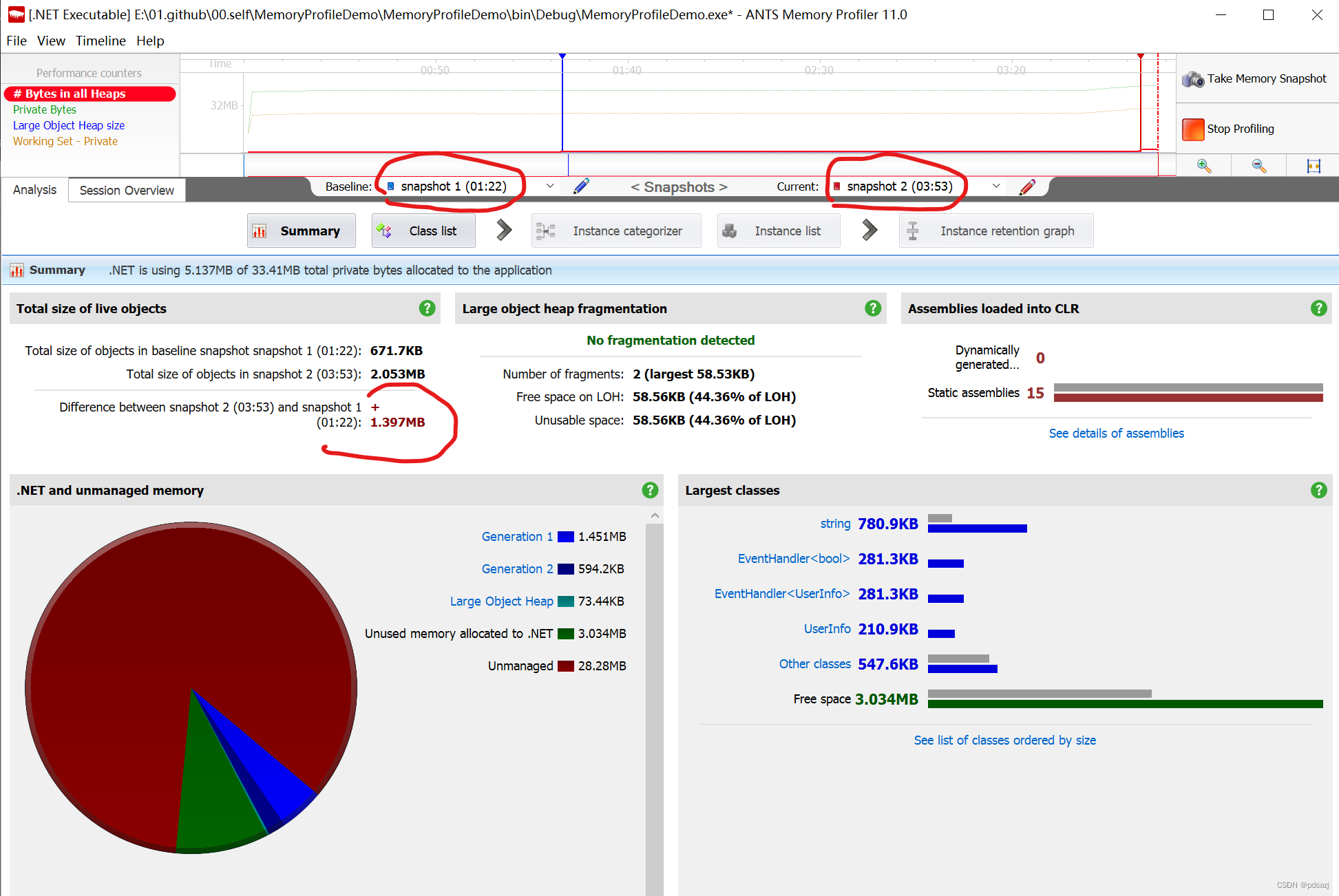Viewport: 1339px width, 896px height.
Task: Click See details of assemblies link
Action: coord(1116,433)
